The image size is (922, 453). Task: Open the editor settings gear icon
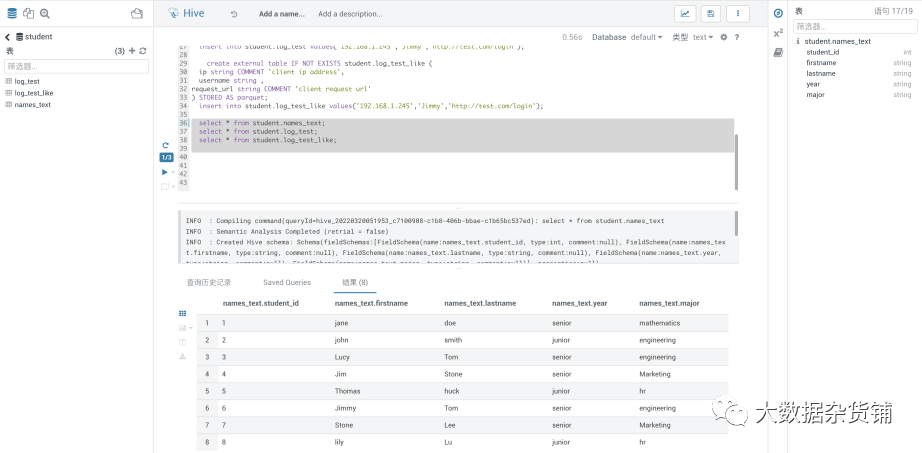click(x=724, y=37)
